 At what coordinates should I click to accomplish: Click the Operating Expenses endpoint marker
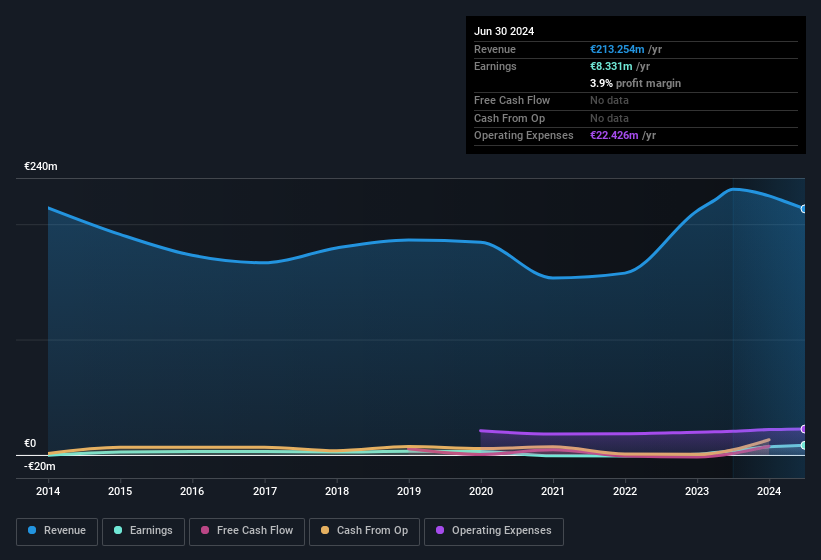point(804,429)
